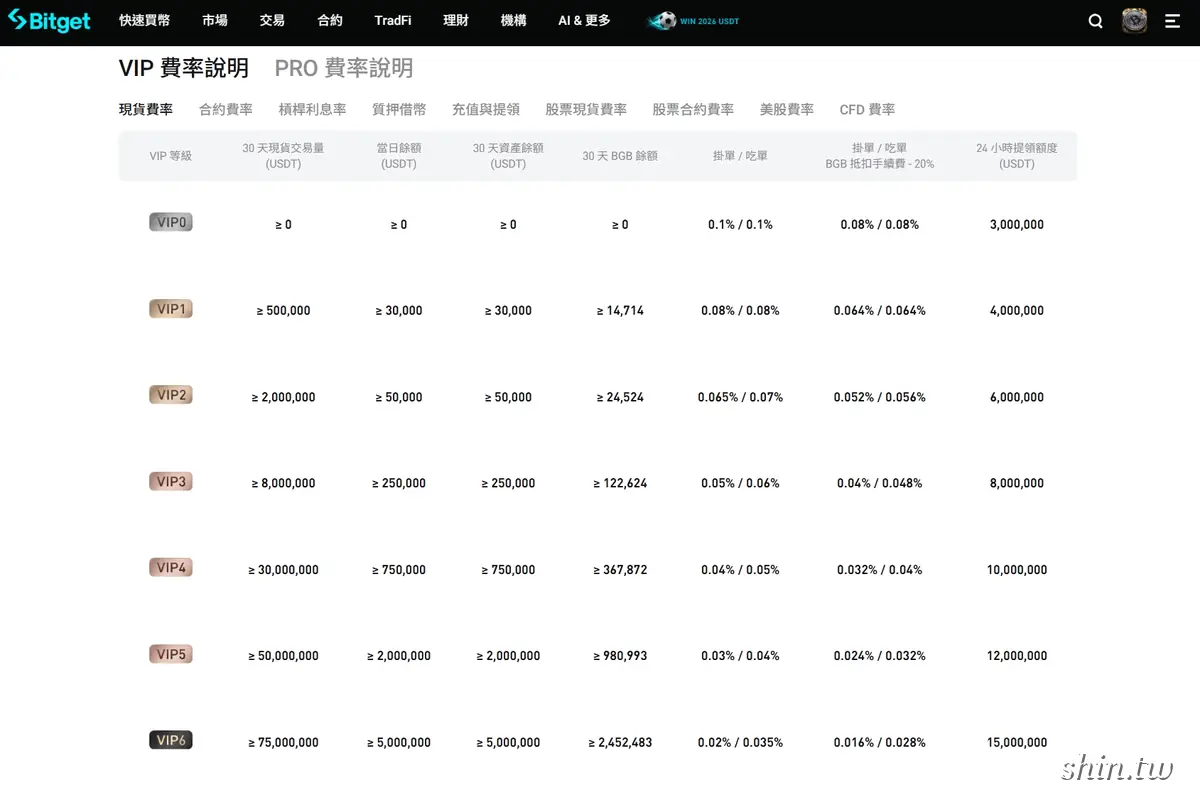The image size is (1200, 800).
Task: Open the 快速買幣 menu
Action: coord(144,20)
